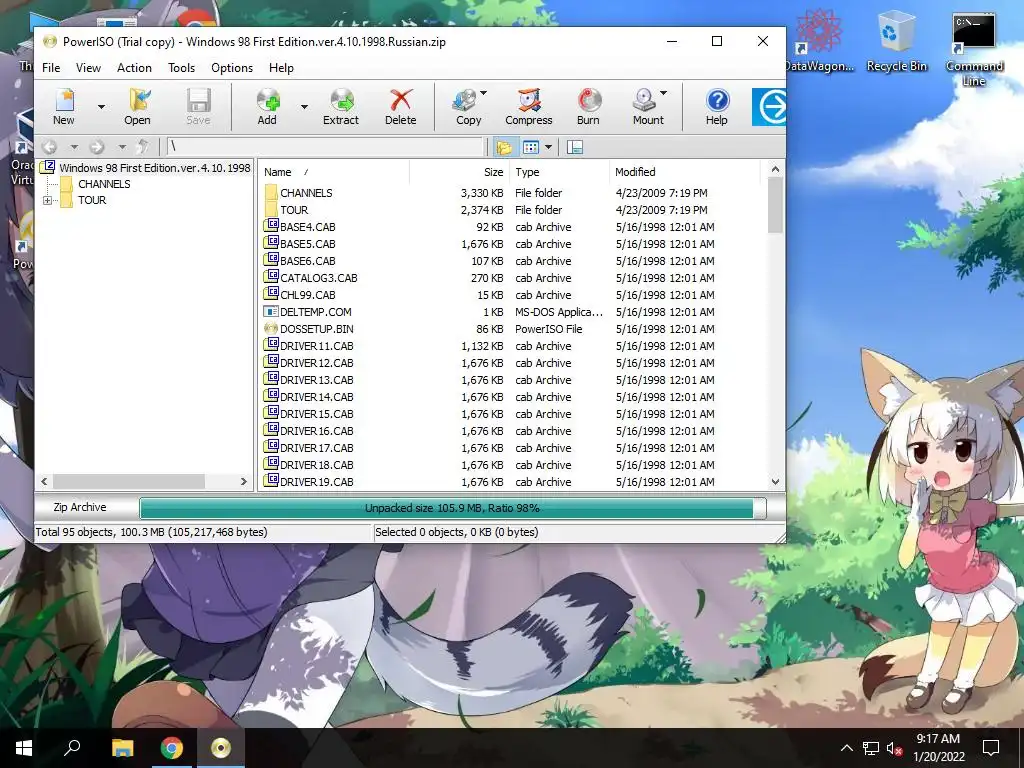Click the Help toolbar icon
The width and height of the screenshot is (1024, 768).
(x=717, y=106)
